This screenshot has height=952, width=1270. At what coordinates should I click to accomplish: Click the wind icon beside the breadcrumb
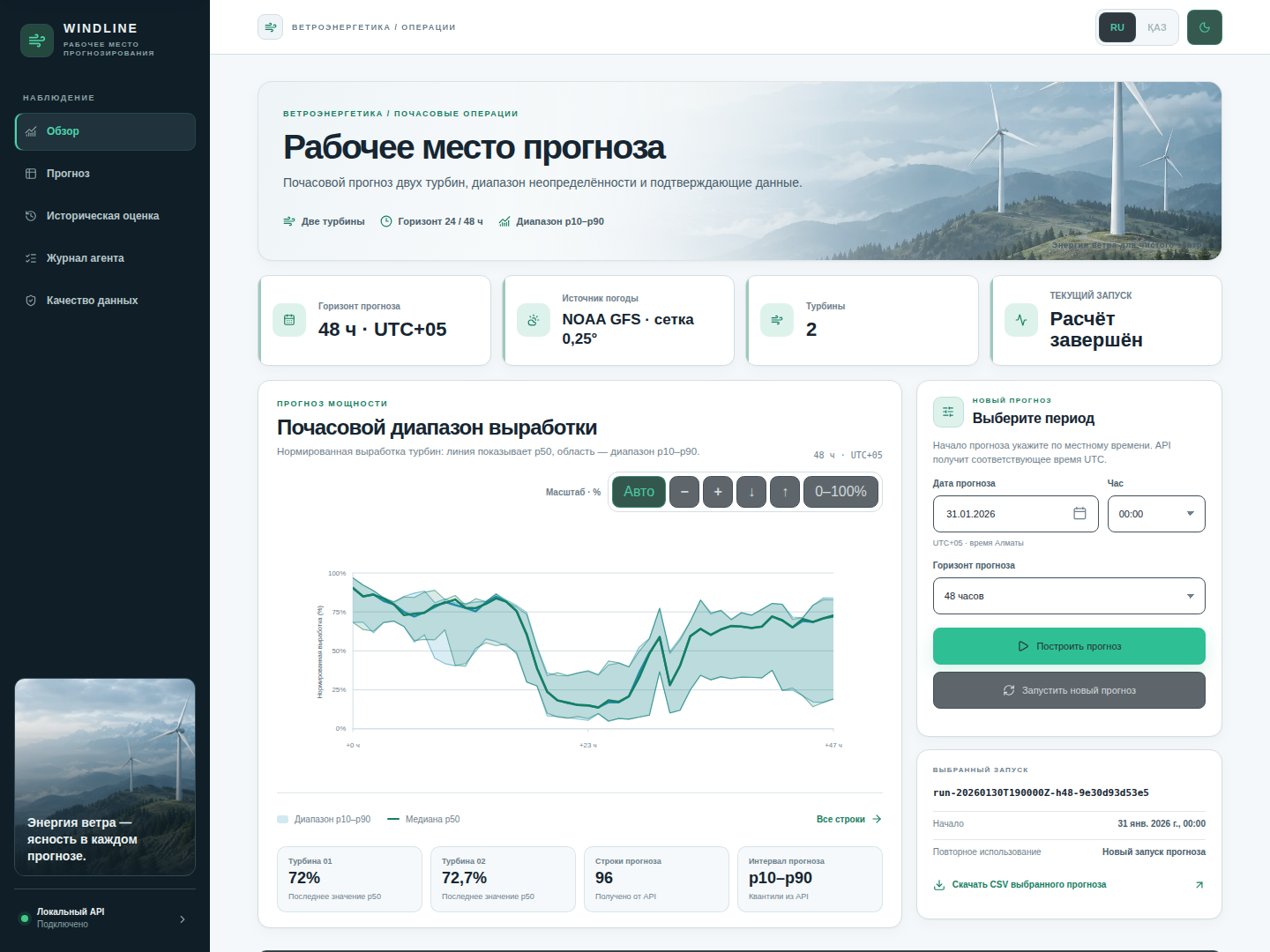click(x=271, y=27)
